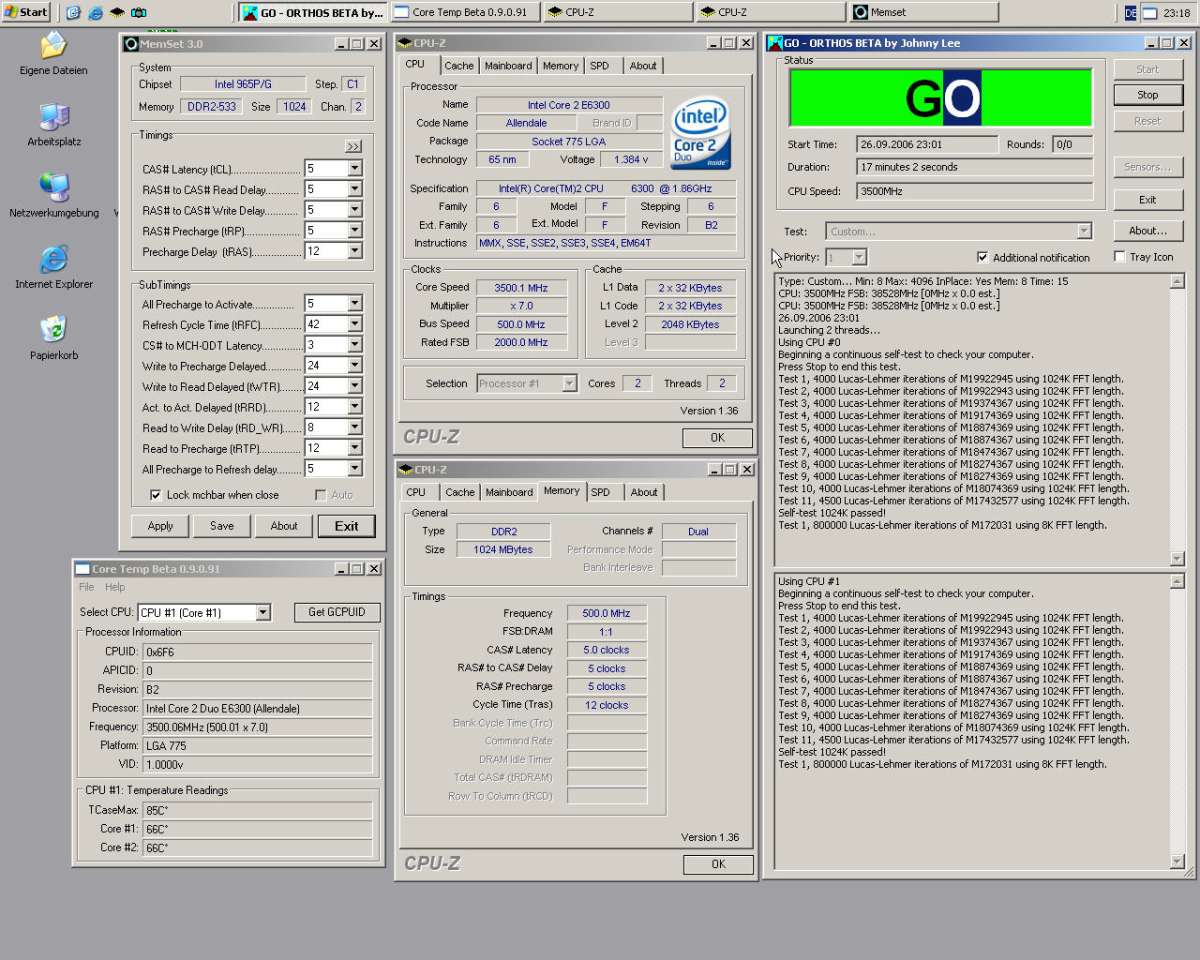Click the About button in MemSet
Image resolution: width=1200 pixels, height=960 pixels.
tap(284, 526)
